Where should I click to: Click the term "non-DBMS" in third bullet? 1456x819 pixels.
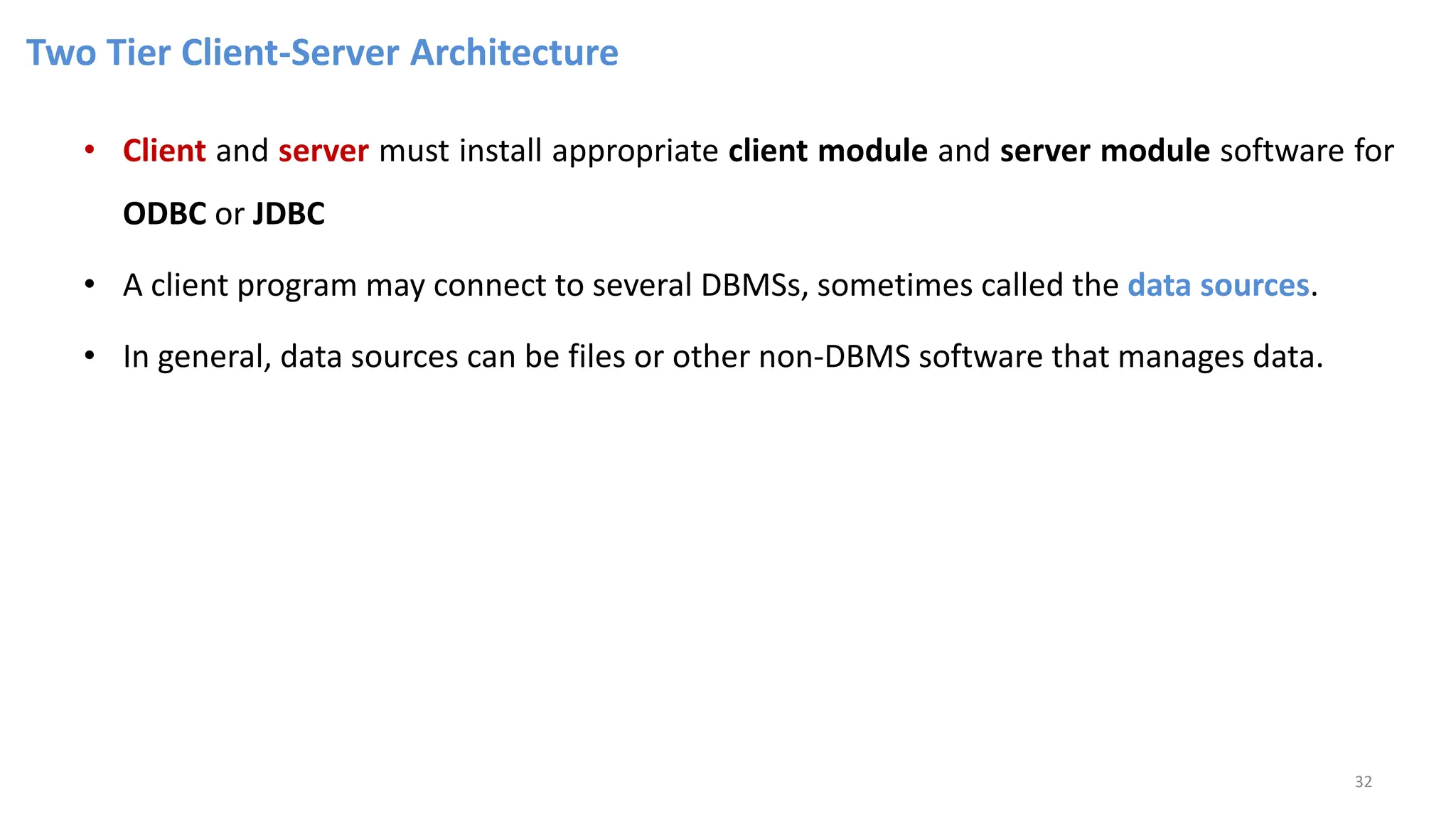[835, 357]
